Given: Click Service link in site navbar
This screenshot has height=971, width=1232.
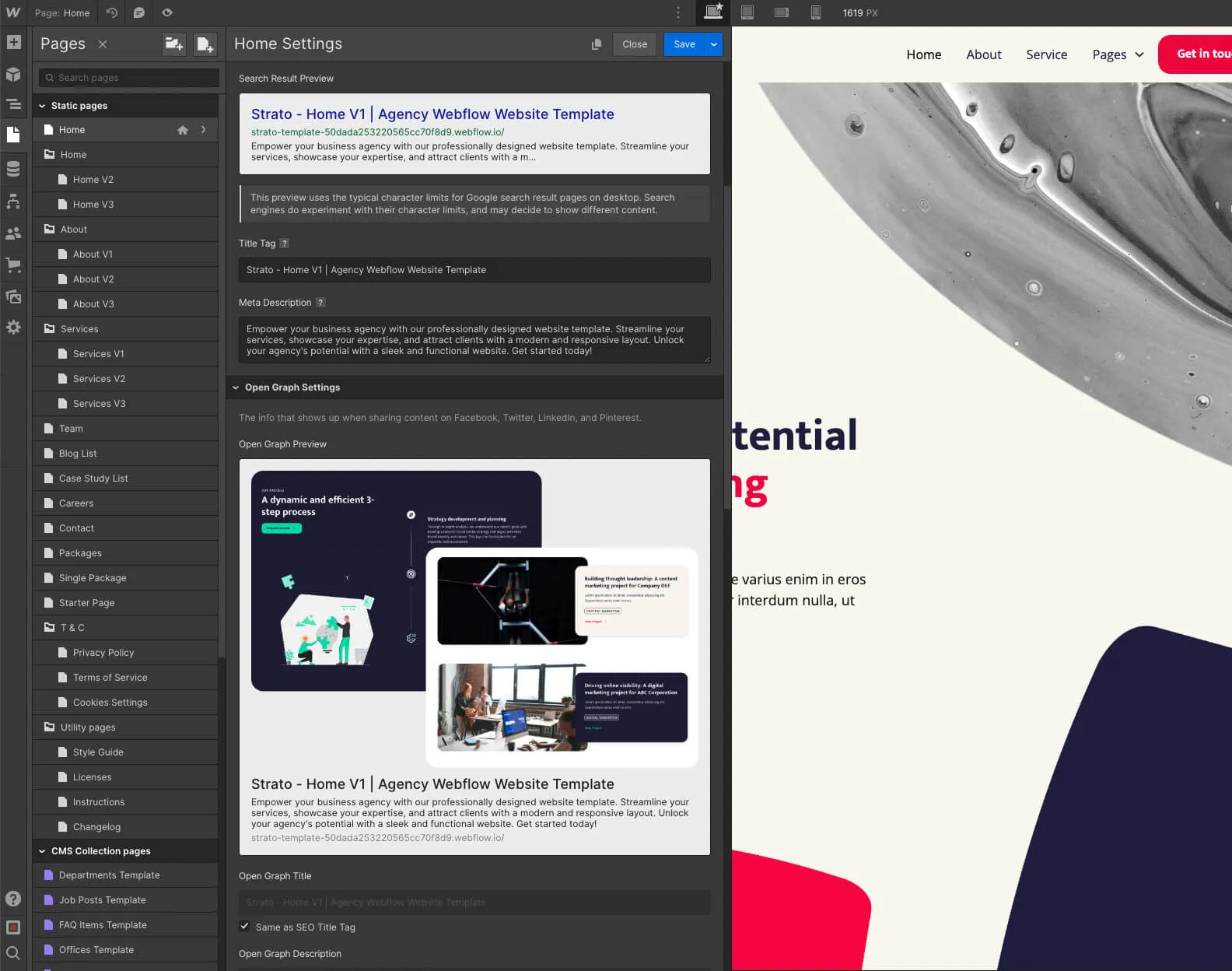Looking at the screenshot, I should pyautogui.click(x=1047, y=54).
